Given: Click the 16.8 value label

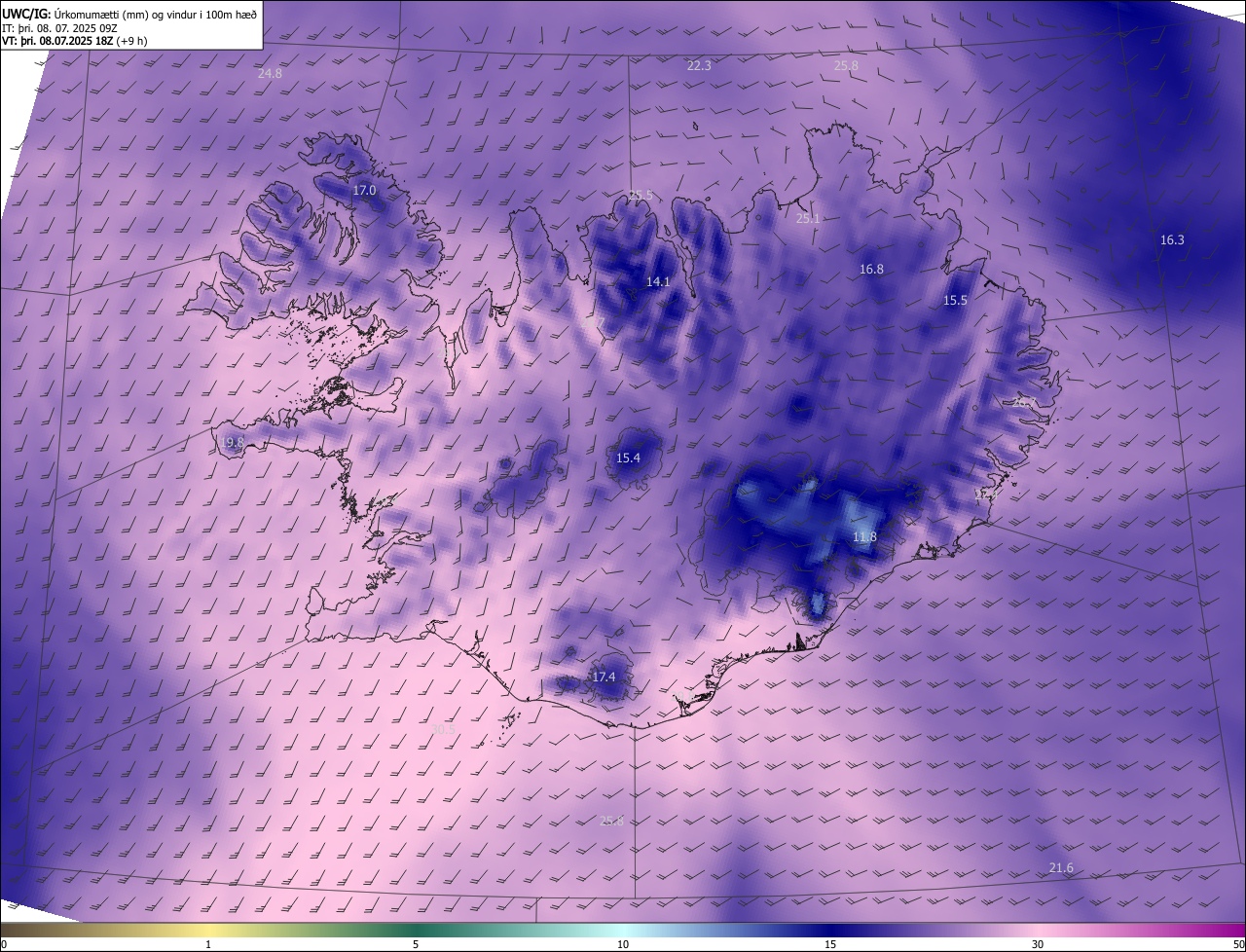Looking at the screenshot, I should point(871,270).
